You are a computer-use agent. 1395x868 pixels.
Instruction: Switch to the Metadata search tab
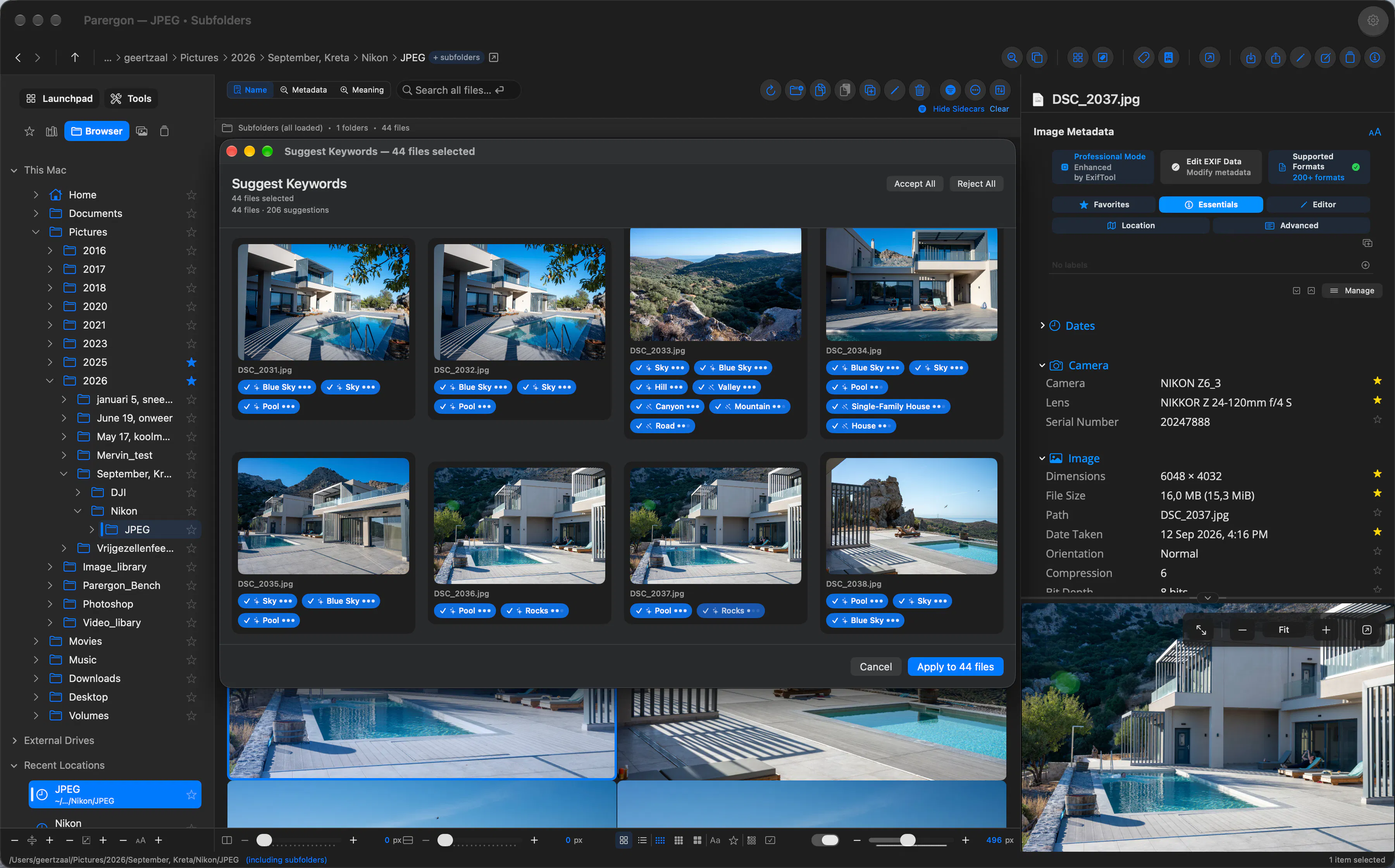tap(304, 90)
